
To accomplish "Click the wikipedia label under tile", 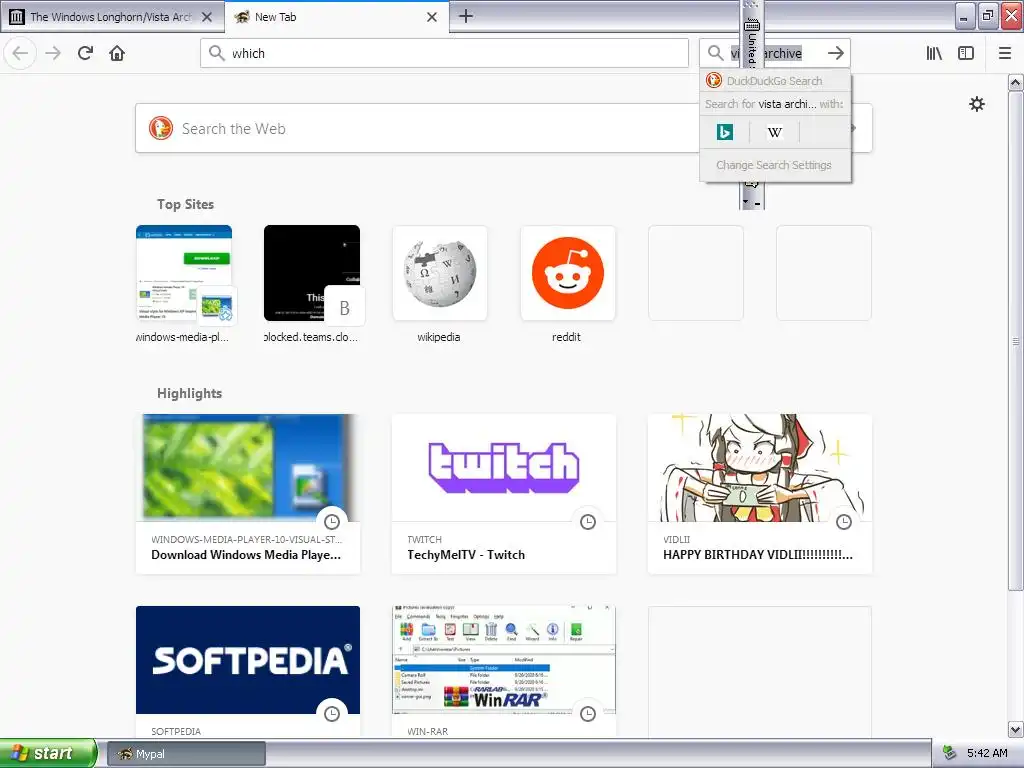I will [x=439, y=338].
